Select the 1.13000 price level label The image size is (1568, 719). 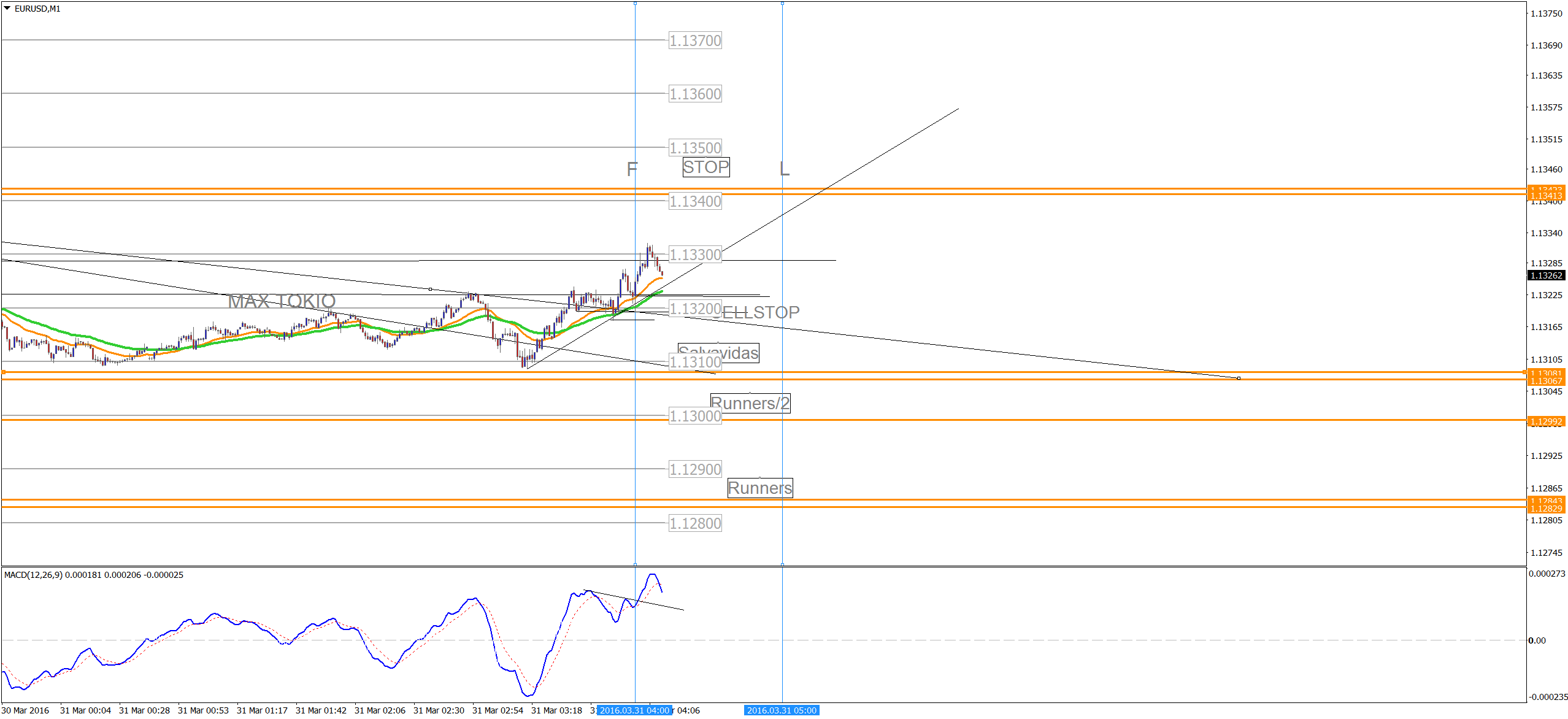695,416
